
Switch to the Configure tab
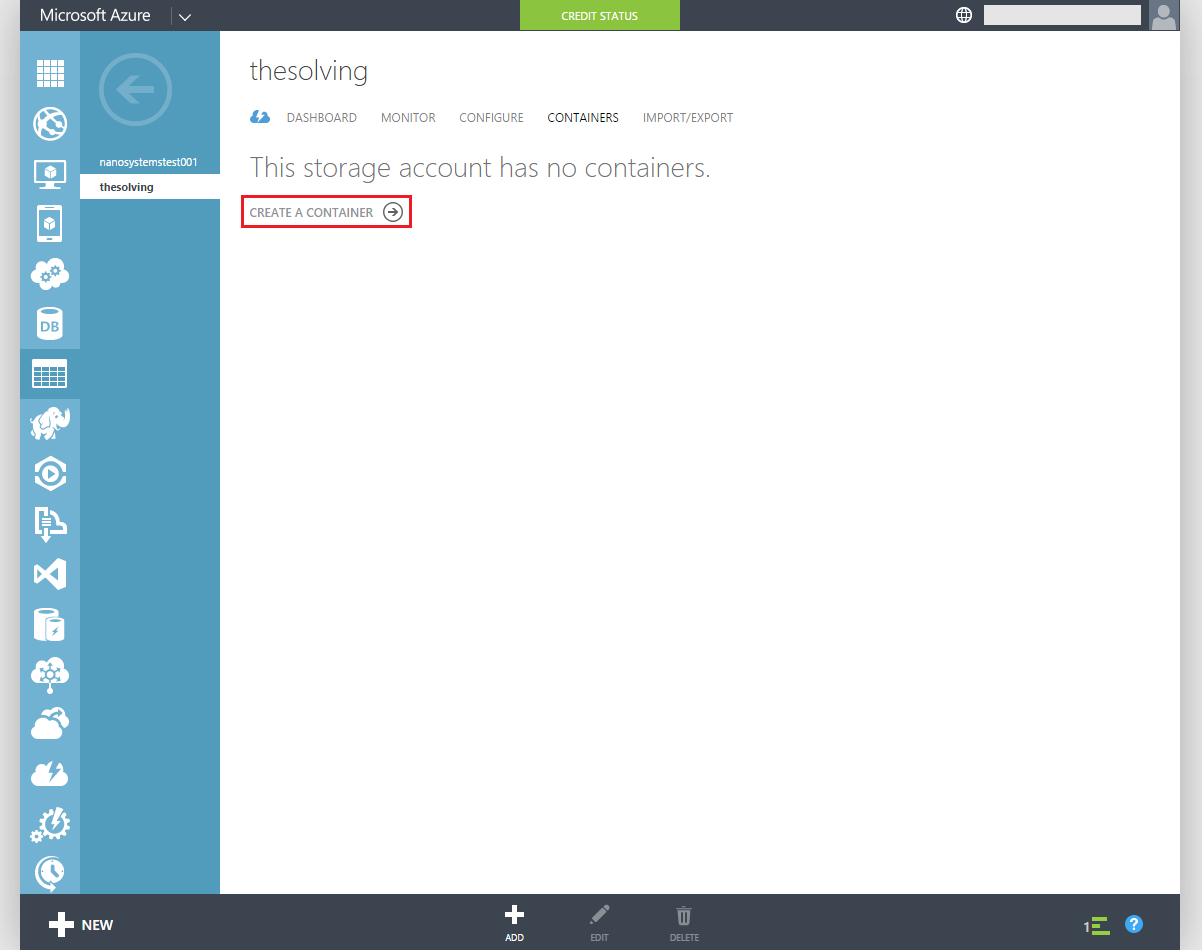coord(491,118)
